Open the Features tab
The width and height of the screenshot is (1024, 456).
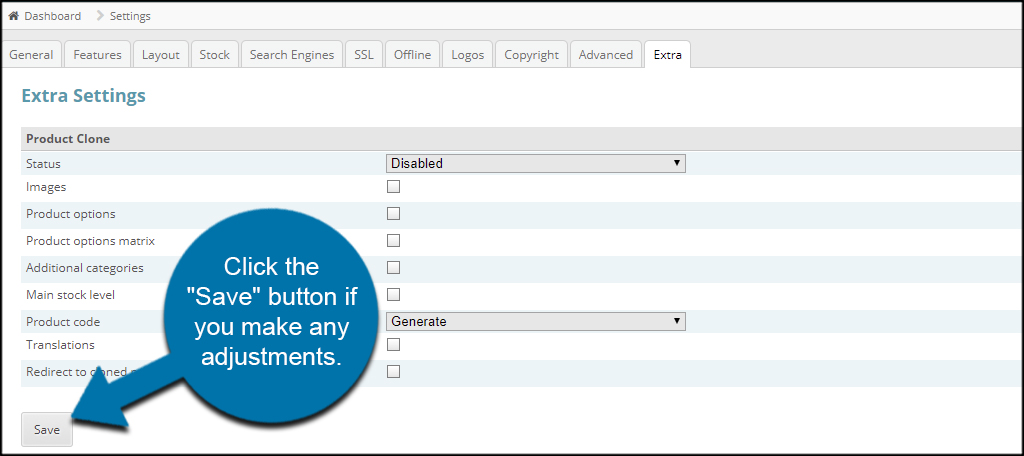point(97,55)
